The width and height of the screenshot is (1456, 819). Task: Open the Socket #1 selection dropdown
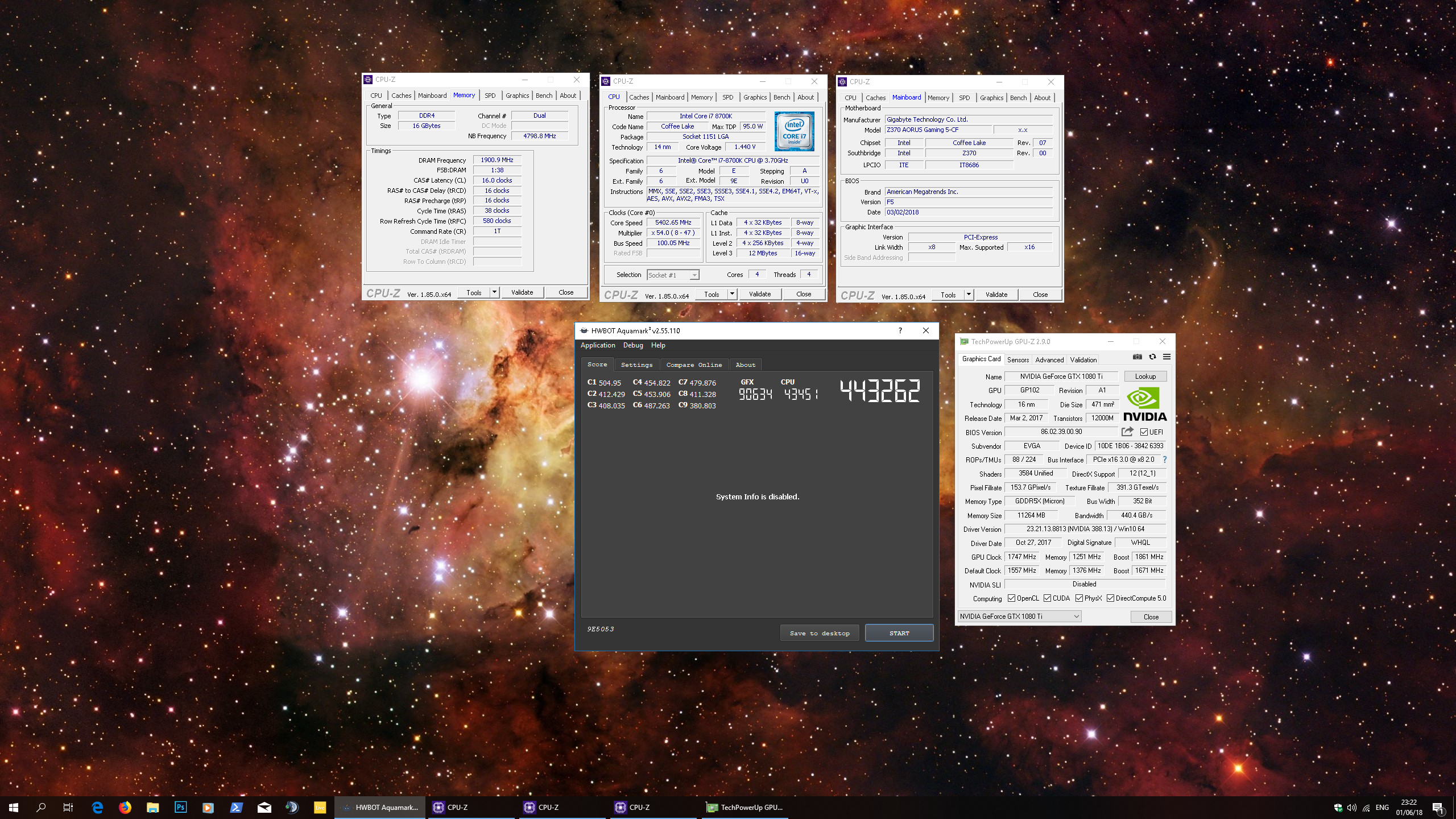tap(673, 275)
